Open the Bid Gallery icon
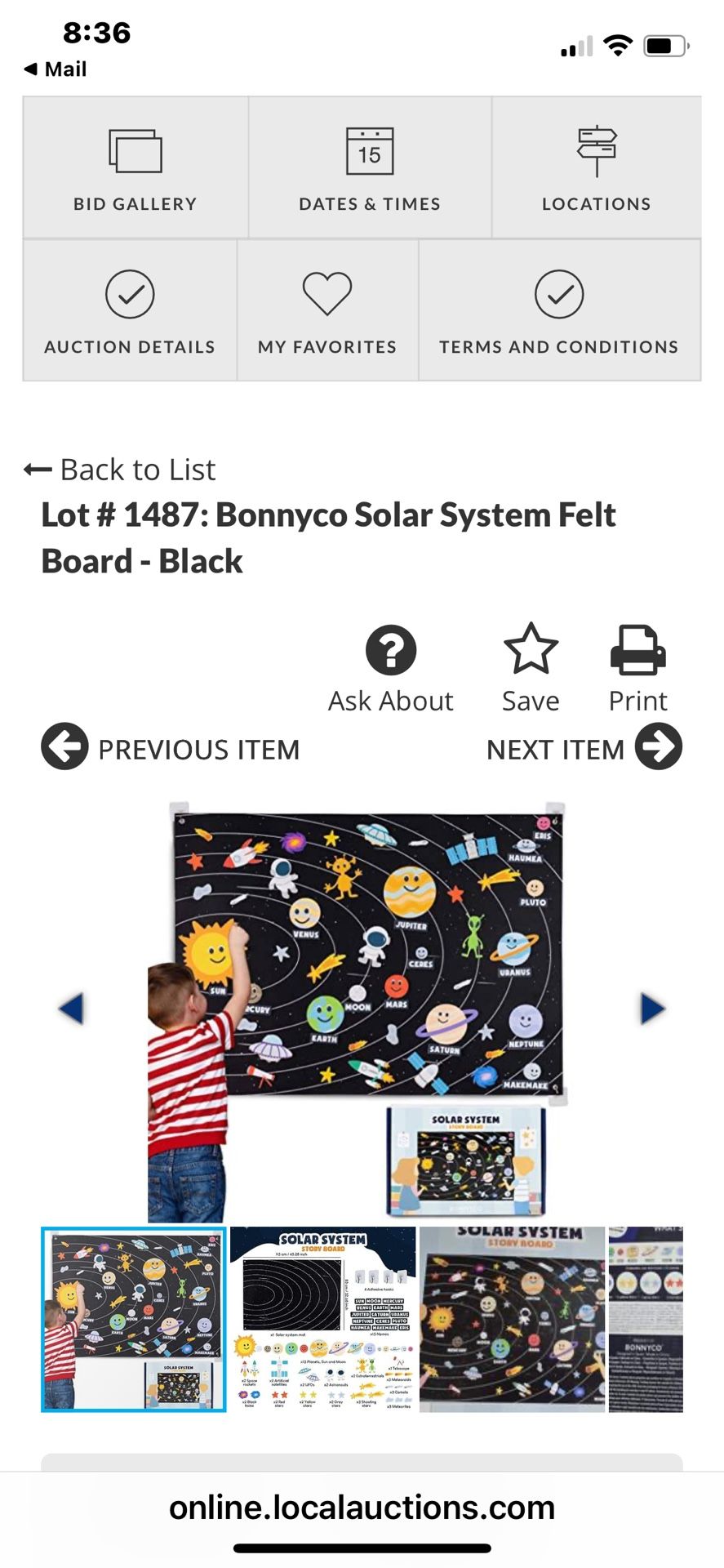 pyautogui.click(x=135, y=151)
